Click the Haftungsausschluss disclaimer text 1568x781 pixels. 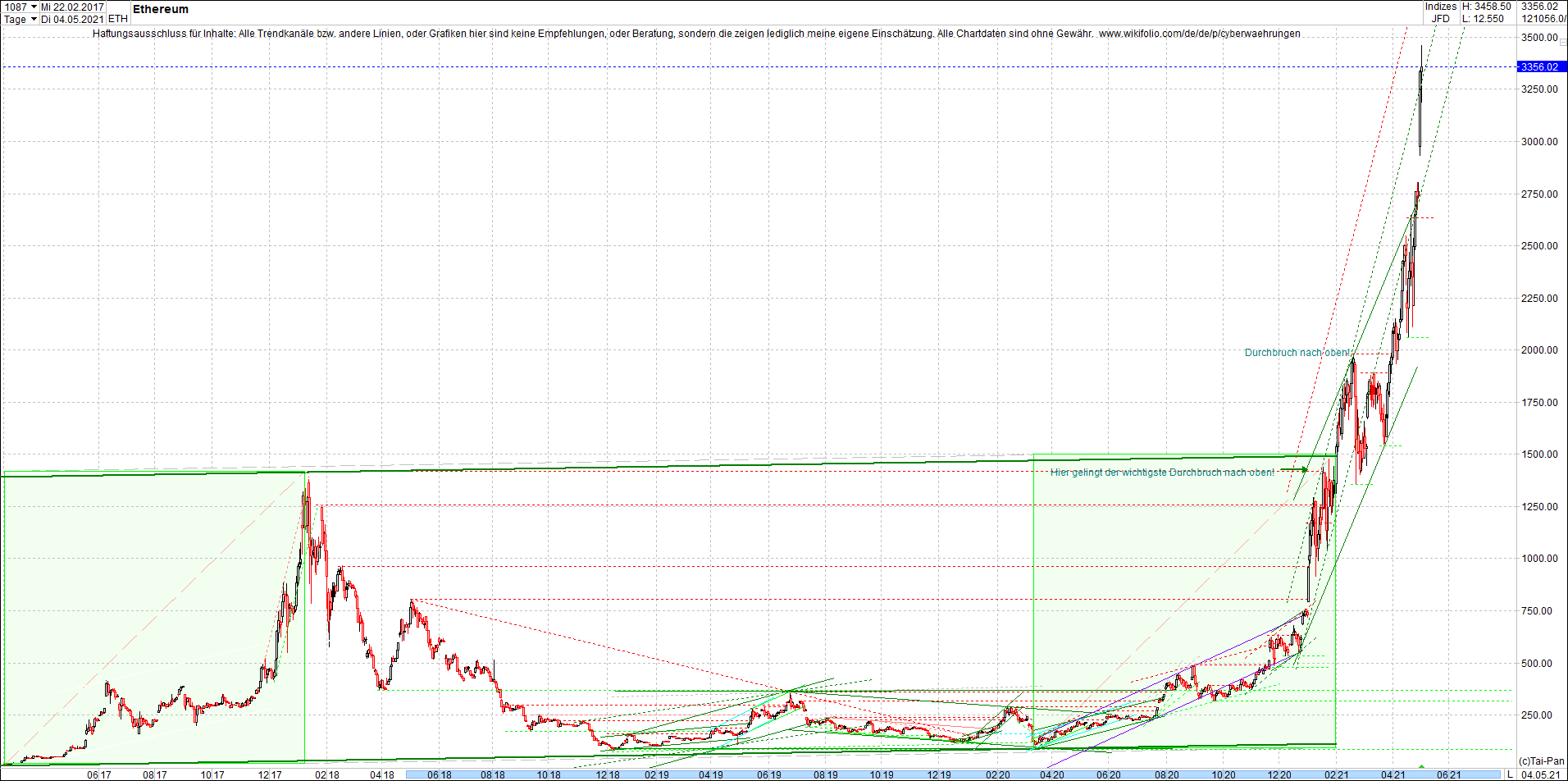pos(592,34)
